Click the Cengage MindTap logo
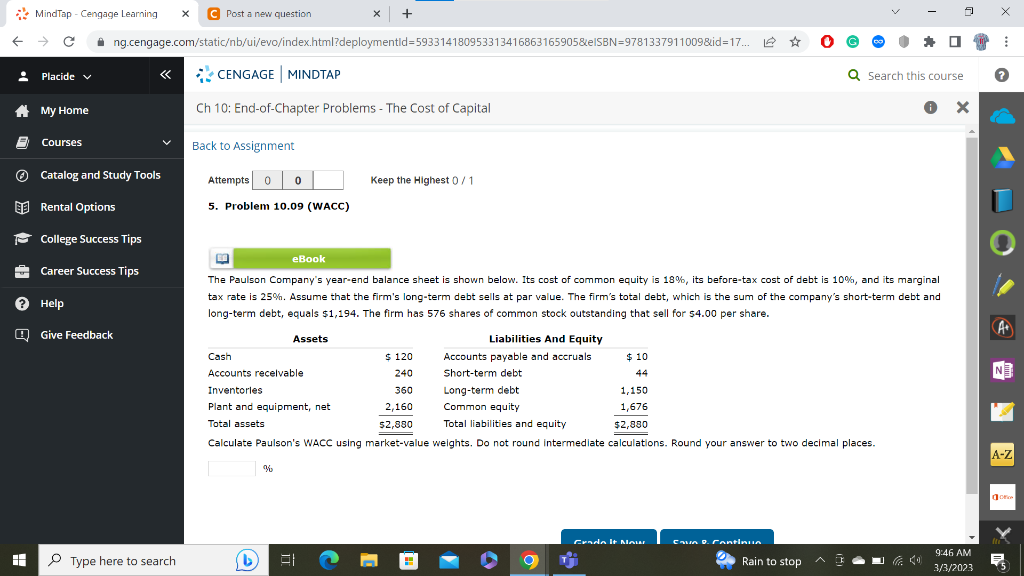The image size is (1024, 576). tap(268, 74)
